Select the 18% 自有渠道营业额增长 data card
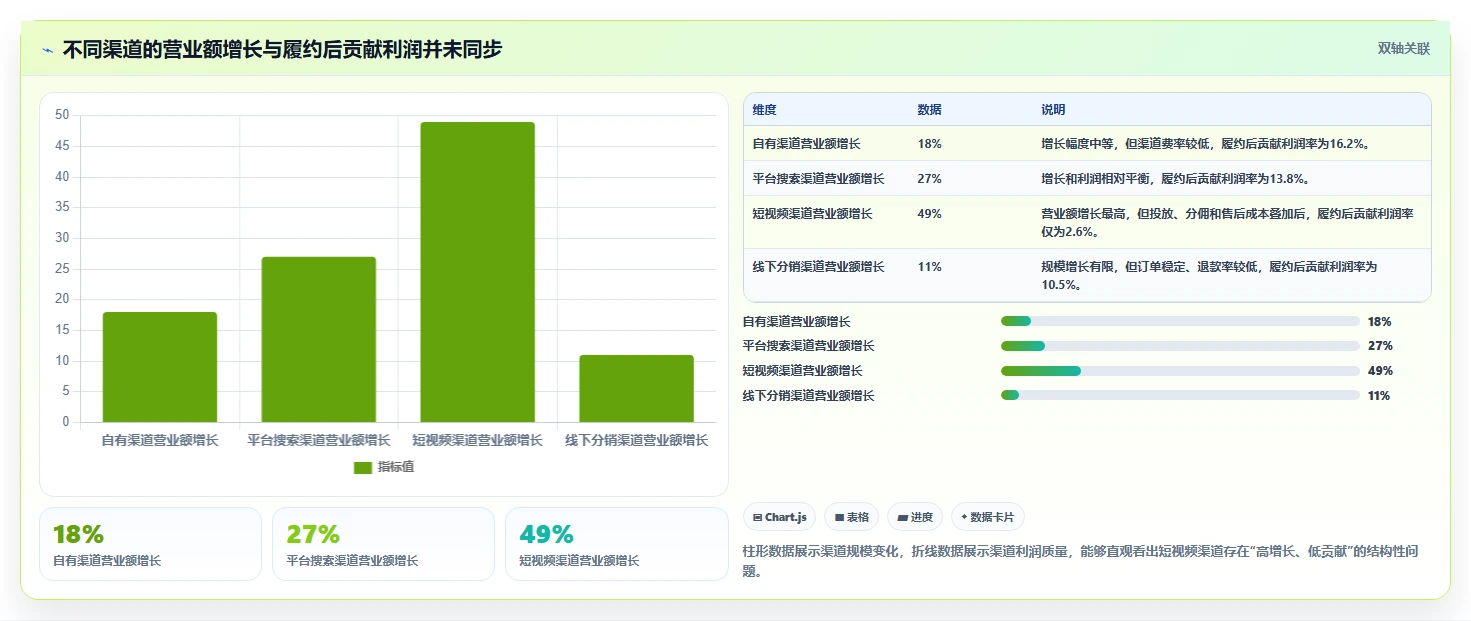This screenshot has height=621, width=1471. click(150, 544)
